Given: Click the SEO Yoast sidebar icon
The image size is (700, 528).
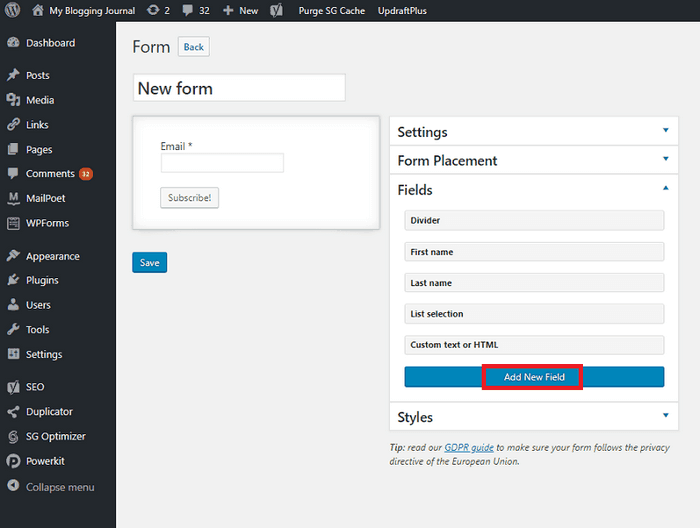Looking at the screenshot, I should [x=13, y=387].
